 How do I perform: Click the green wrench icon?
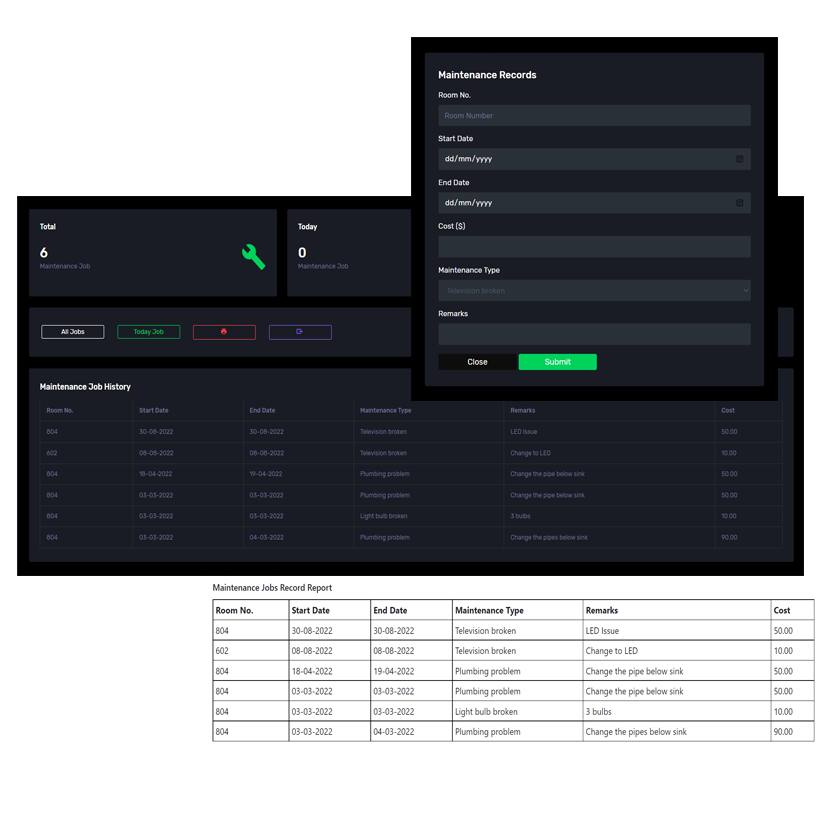[254, 257]
